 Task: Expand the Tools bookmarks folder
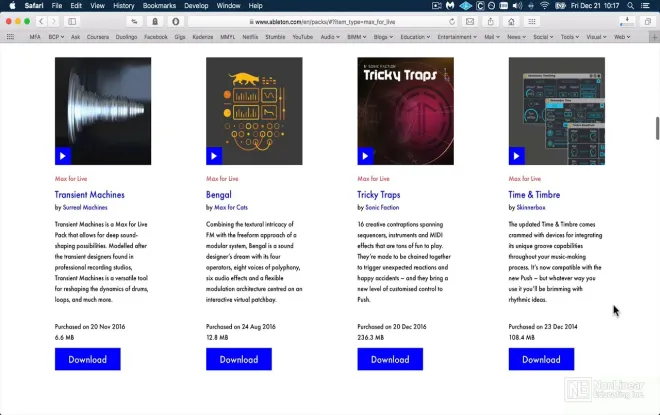[570, 37]
